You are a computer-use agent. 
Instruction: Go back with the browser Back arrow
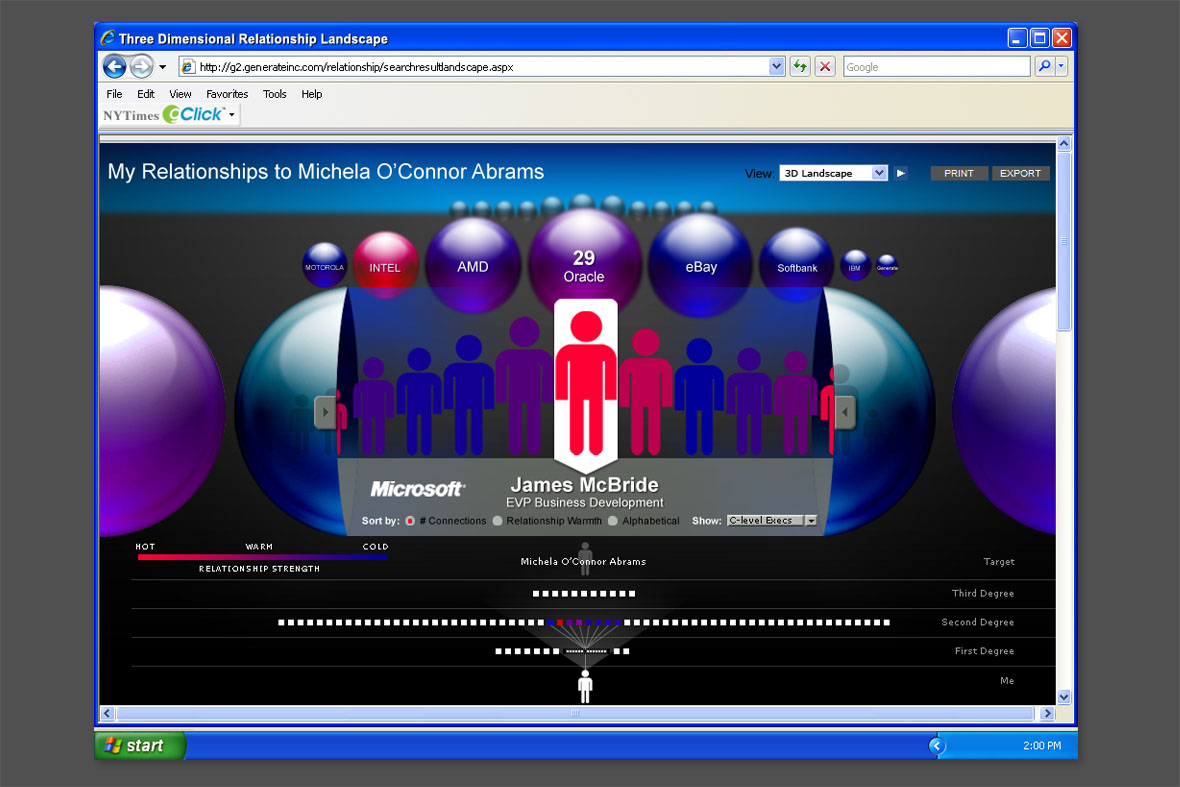pos(114,67)
